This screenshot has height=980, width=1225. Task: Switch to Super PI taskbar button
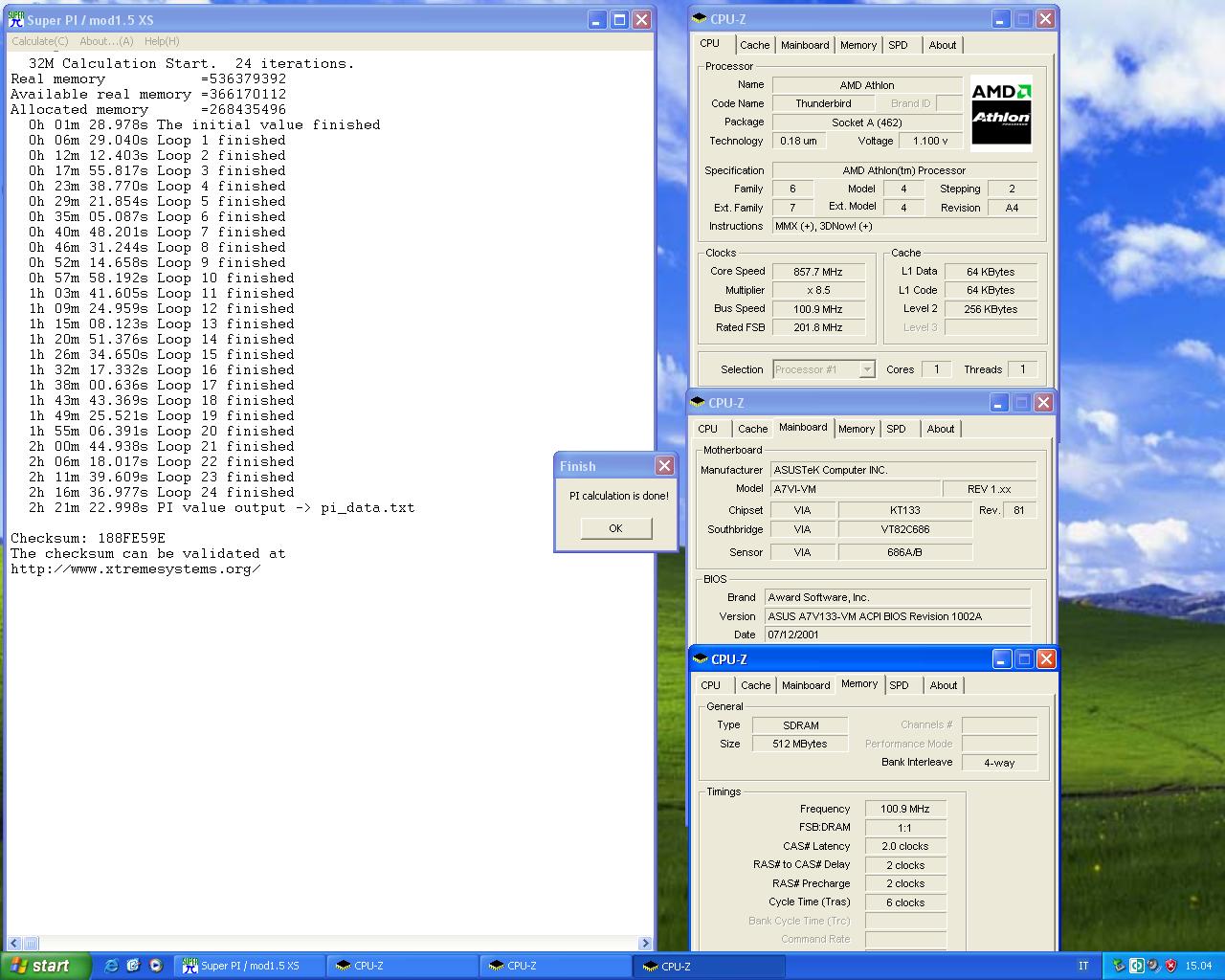[249, 966]
